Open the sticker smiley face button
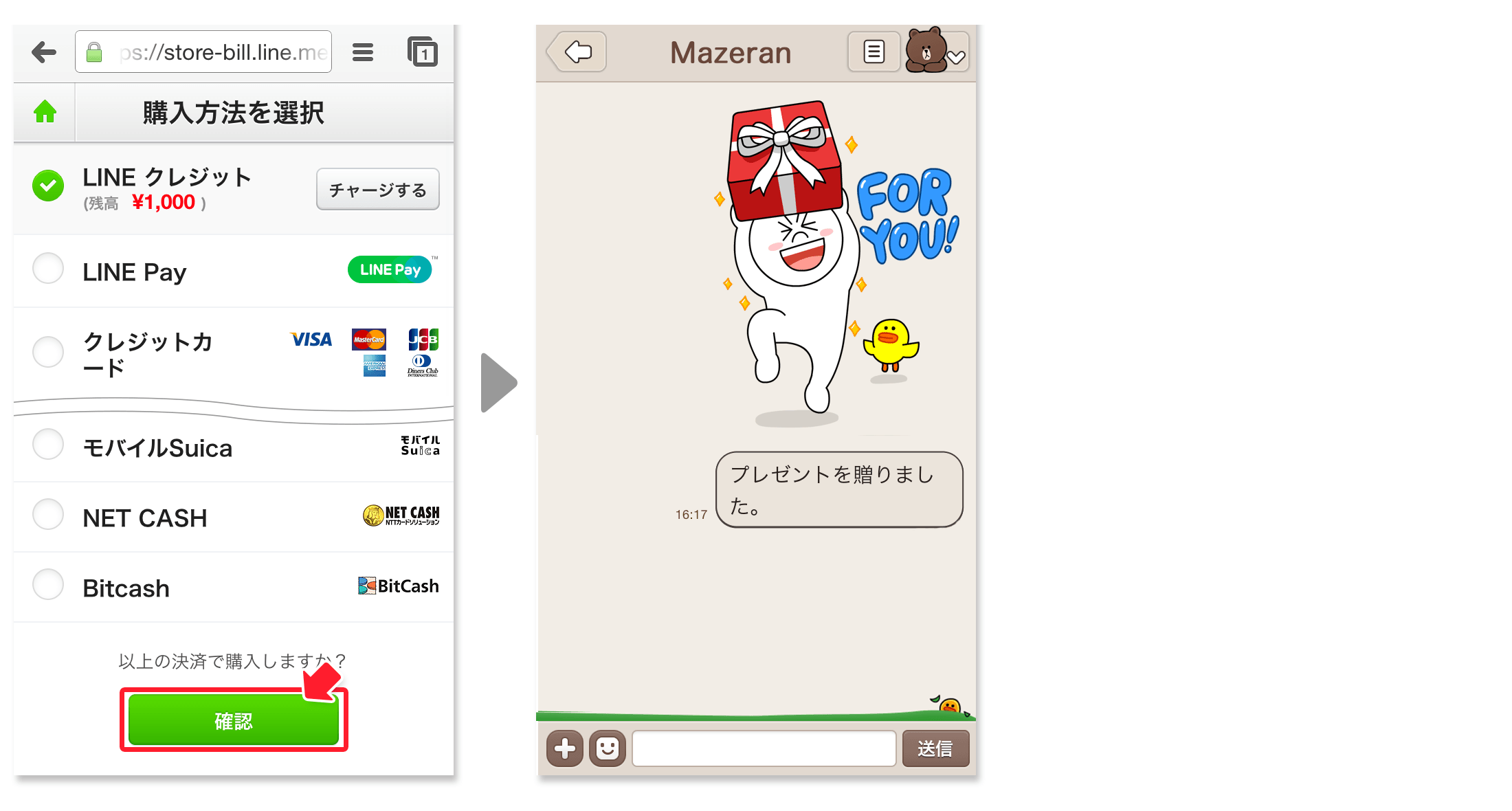The width and height of the screenshot is (1512, 811). click(608, 748)
